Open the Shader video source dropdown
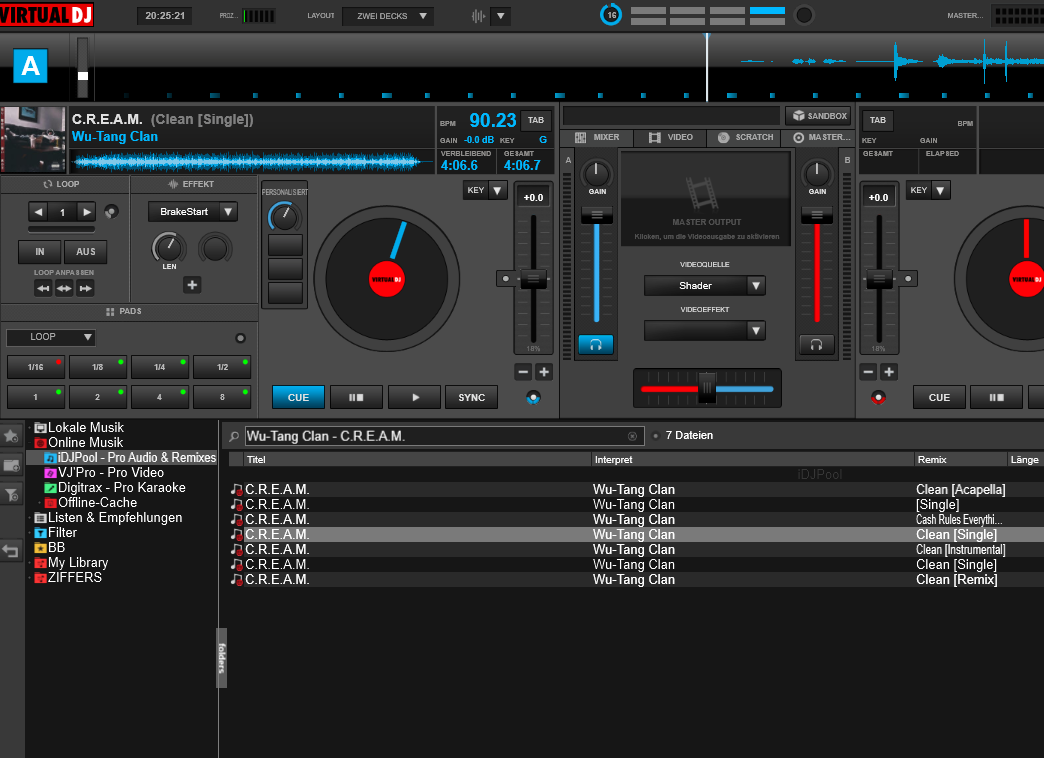The height and width of the screenshot is (758, 1044). point(704,286)
